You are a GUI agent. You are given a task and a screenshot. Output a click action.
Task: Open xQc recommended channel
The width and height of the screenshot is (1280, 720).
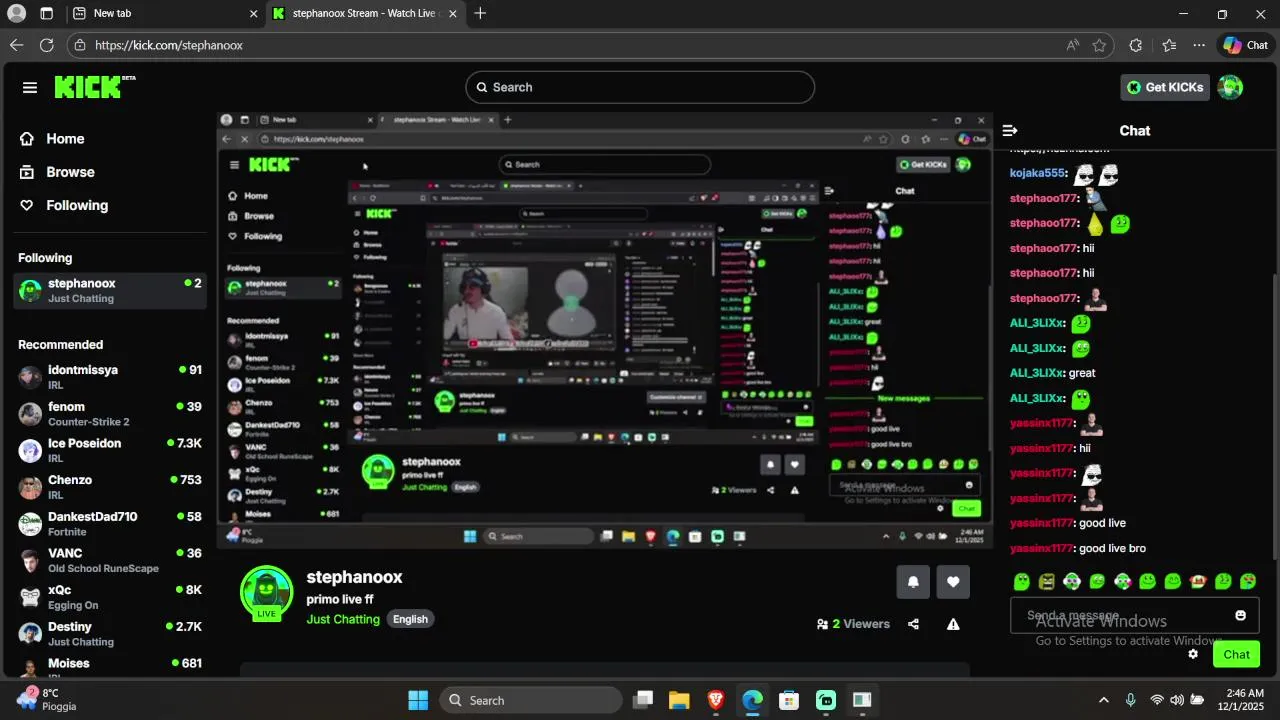pos(110,597)
